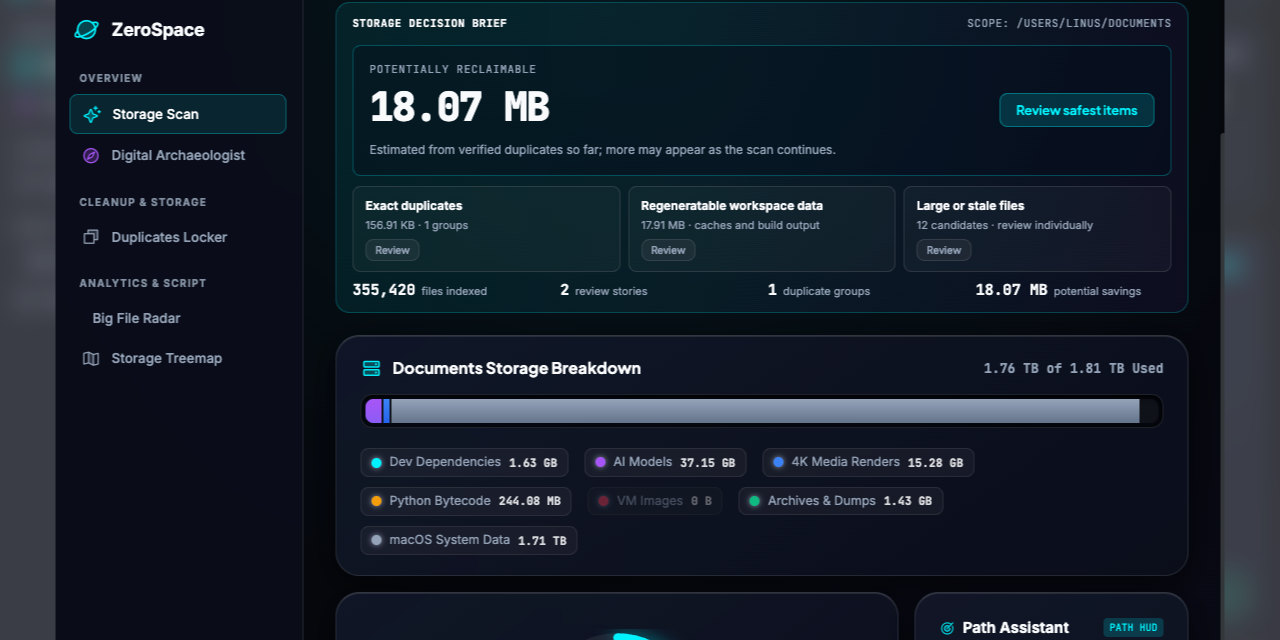Click the ZeroSpace planet logo icon

[x=87, y=30]
